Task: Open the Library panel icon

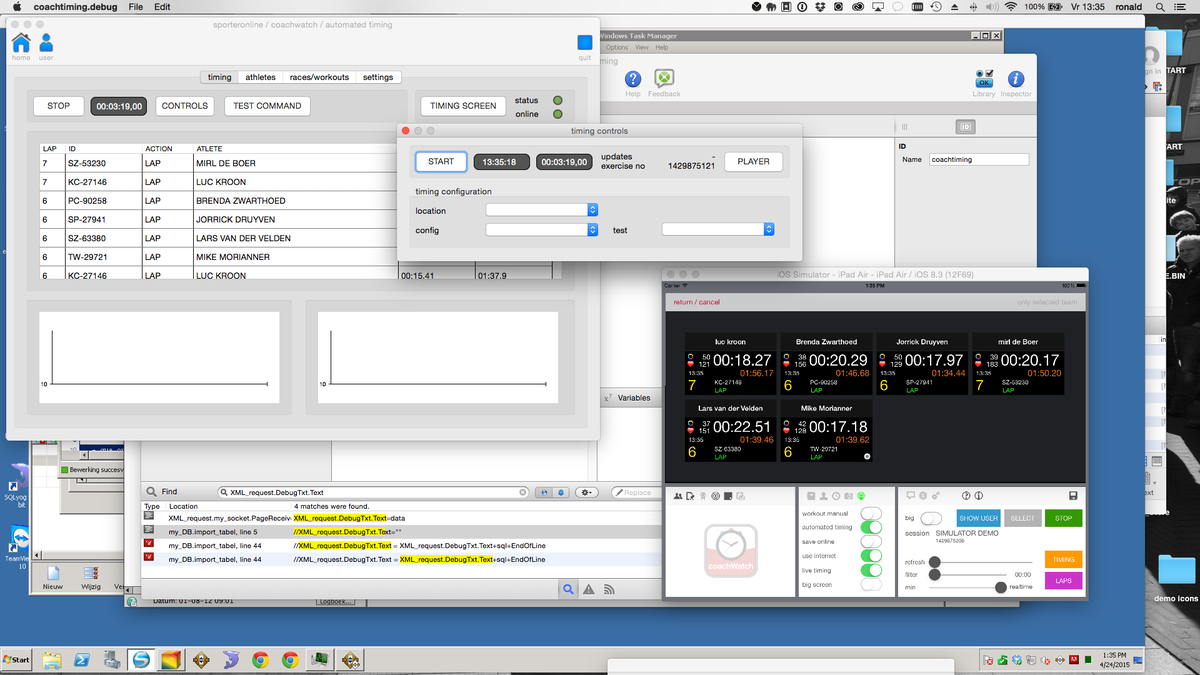Action: pyautogui.click(x=984, y=79)
